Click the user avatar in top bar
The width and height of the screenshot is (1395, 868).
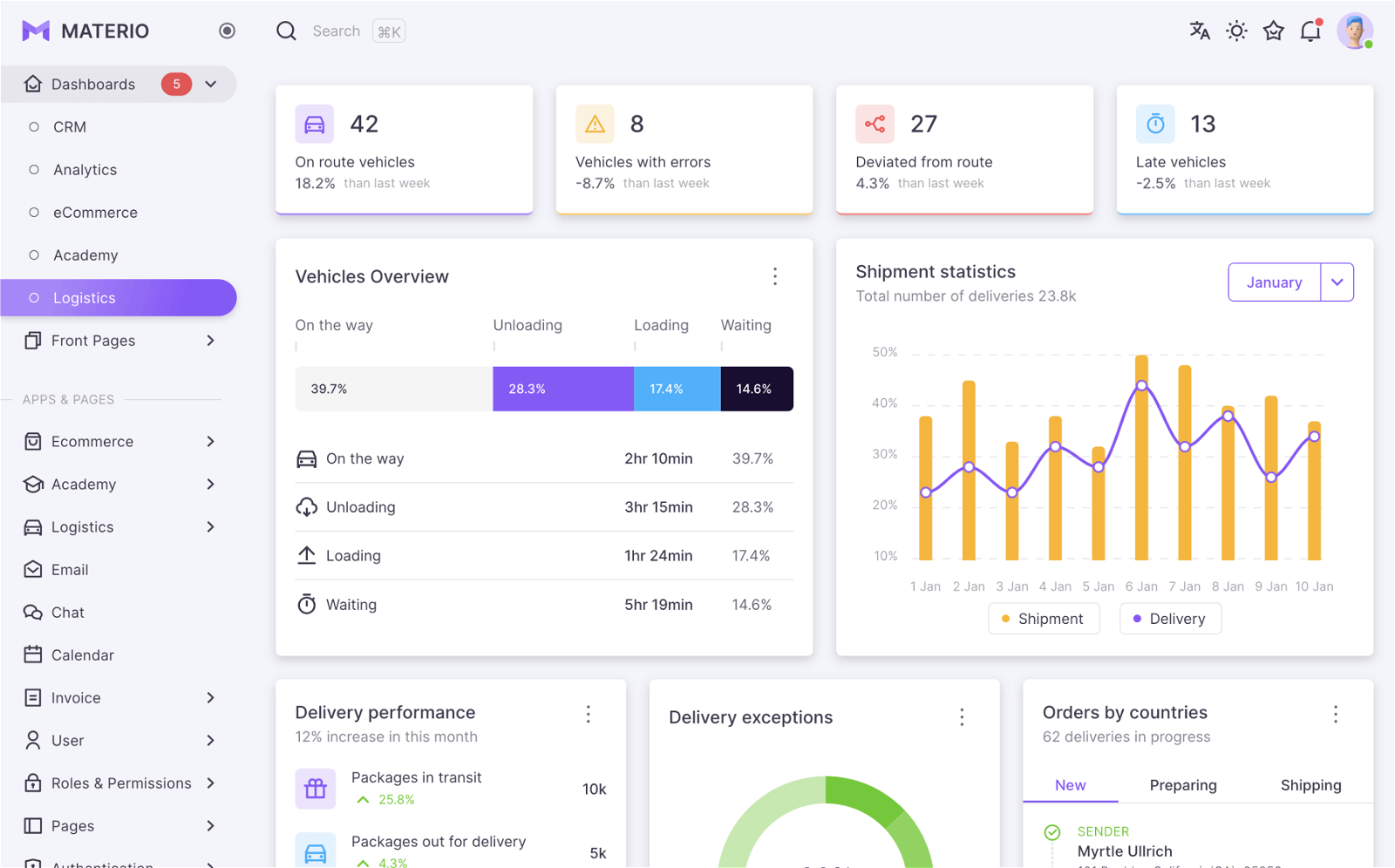coord(1355,31)
